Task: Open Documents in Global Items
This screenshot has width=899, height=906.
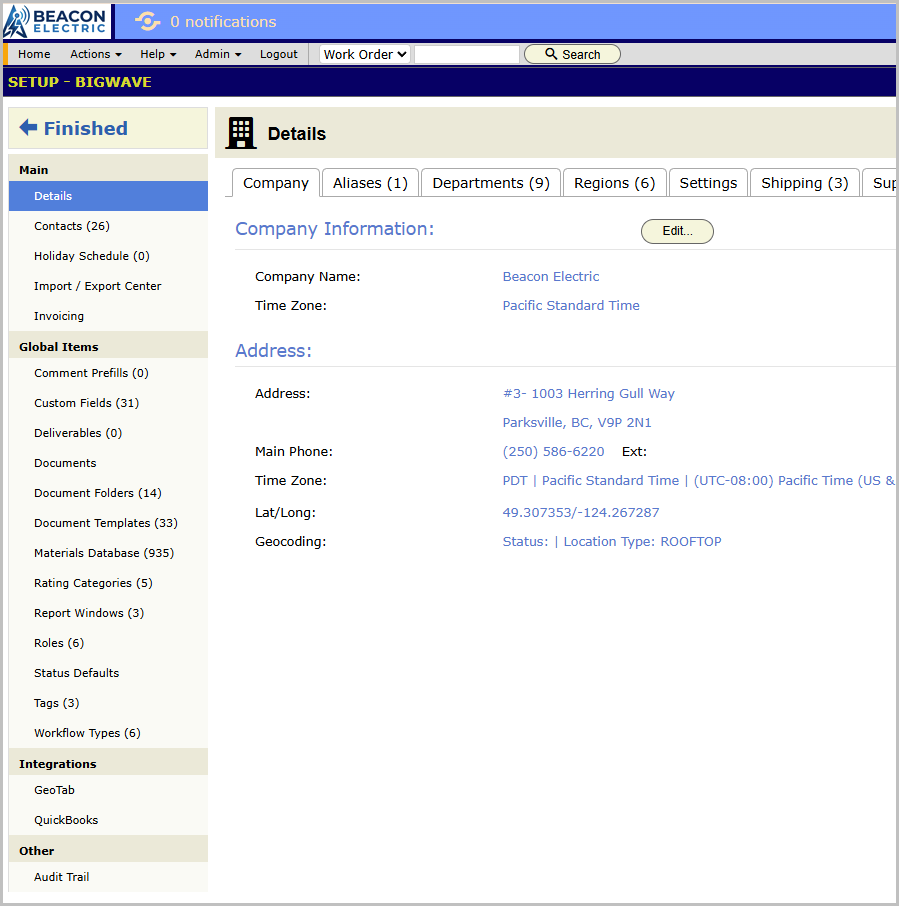Action: point(108,463)
